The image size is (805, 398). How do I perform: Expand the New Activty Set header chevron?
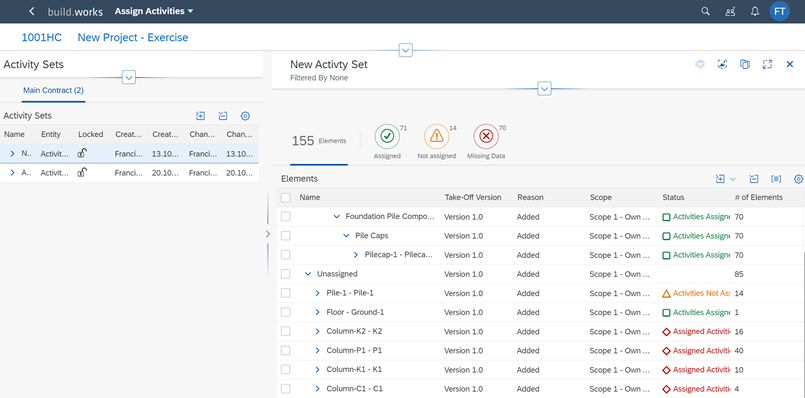coord(544,88)
